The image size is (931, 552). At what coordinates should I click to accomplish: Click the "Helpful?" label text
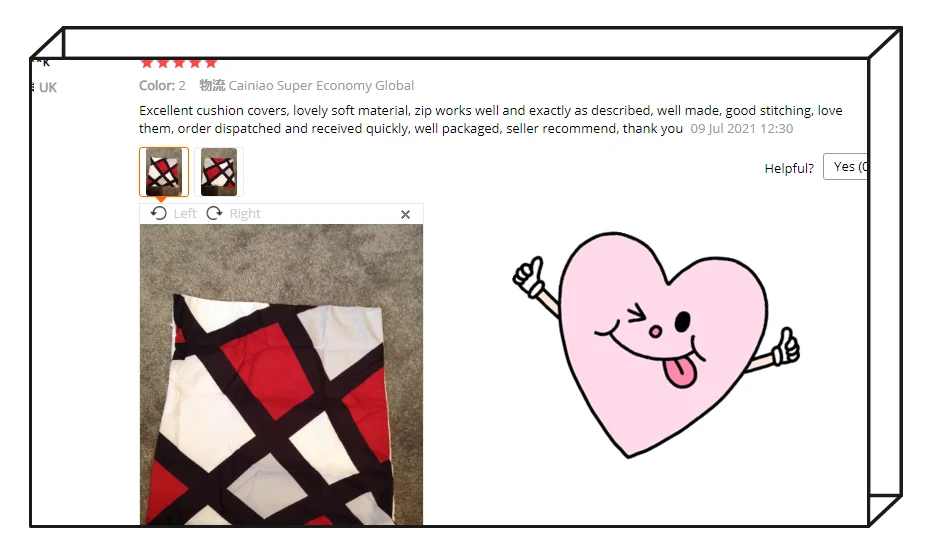click(789, 169)
